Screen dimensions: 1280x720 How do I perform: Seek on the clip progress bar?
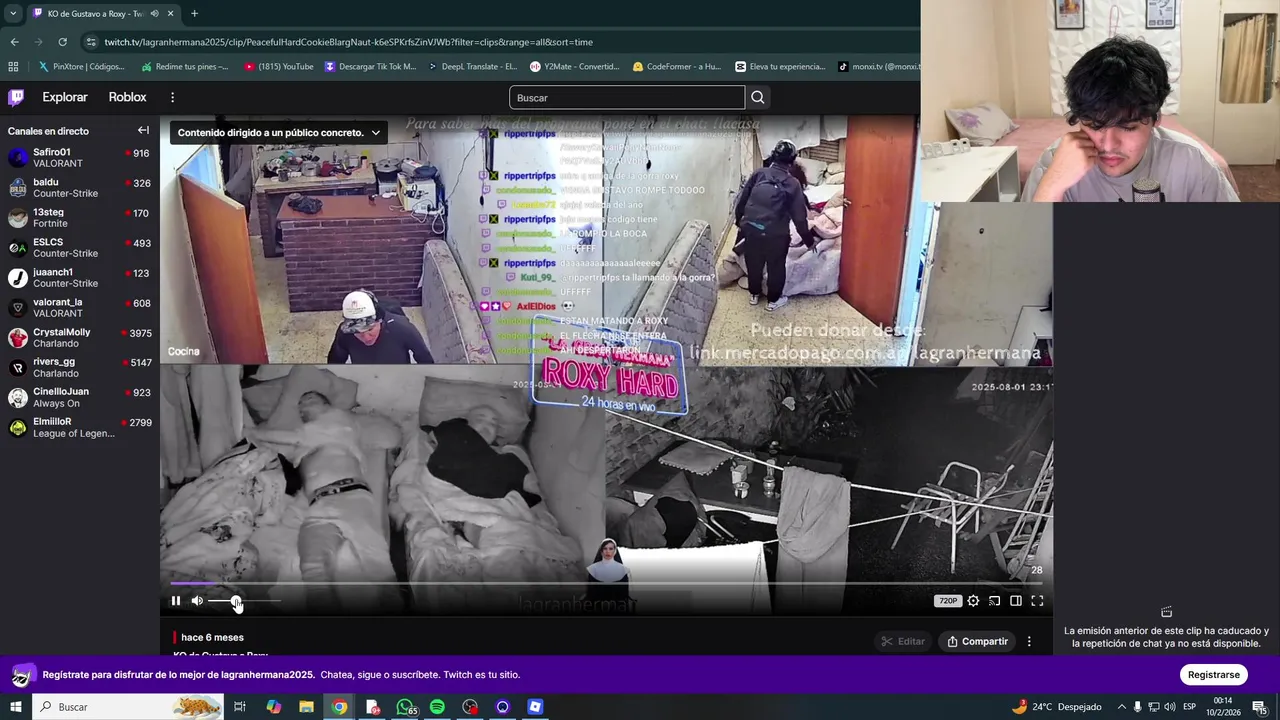(606, 583)
